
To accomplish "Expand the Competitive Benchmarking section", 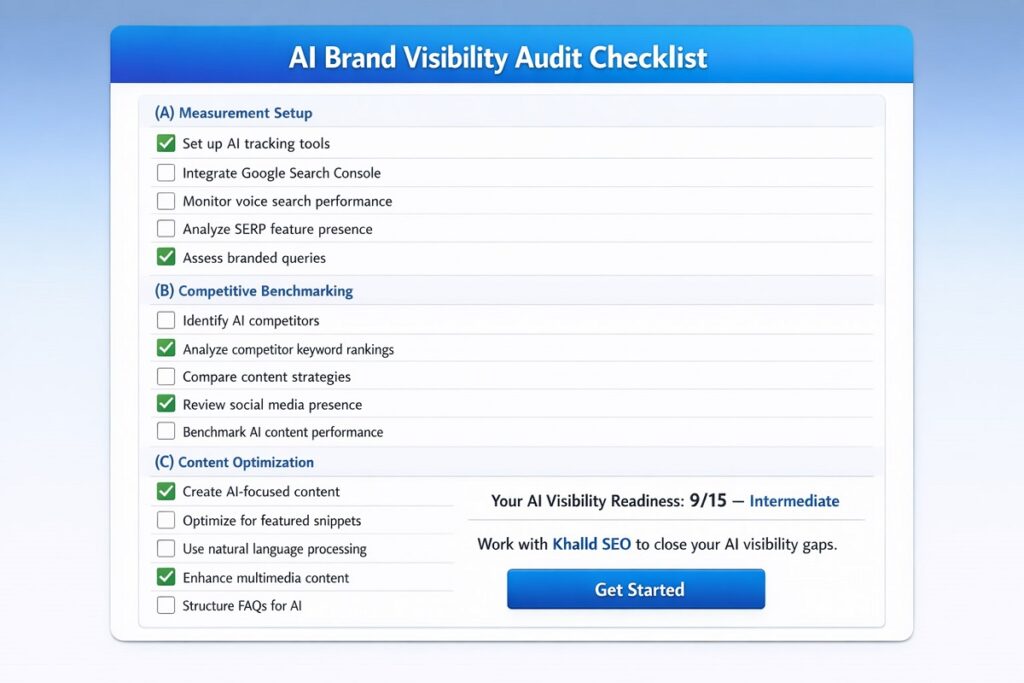I will tap(251, 290).
